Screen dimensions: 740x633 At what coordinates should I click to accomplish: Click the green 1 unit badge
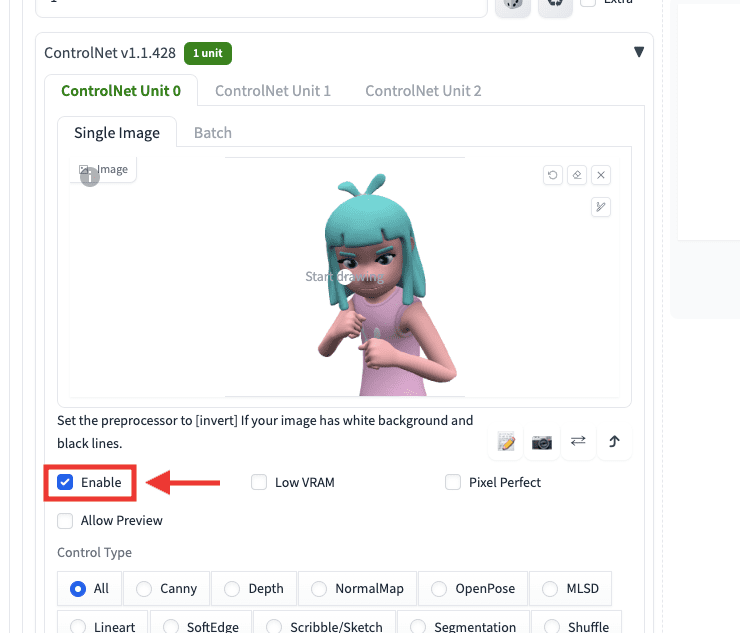pos(208,53)
